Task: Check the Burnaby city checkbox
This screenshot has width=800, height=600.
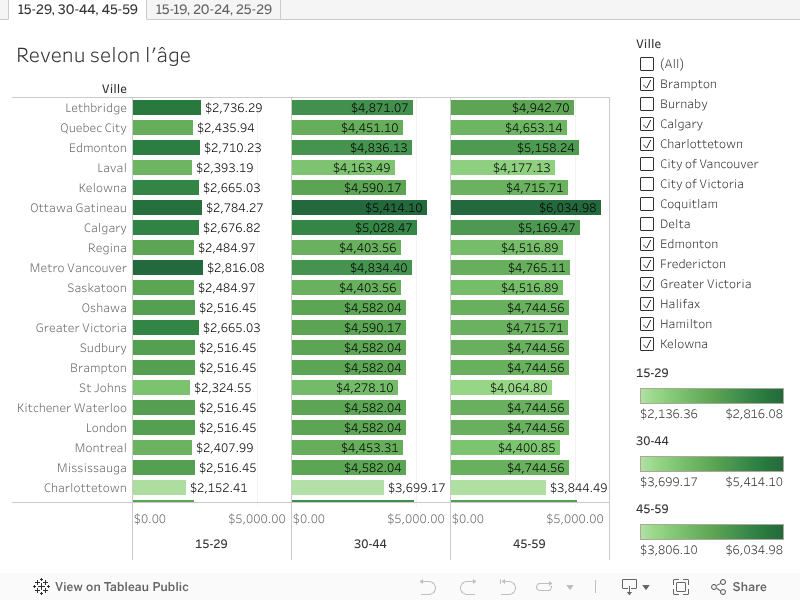Action: [x=647, y=104]
